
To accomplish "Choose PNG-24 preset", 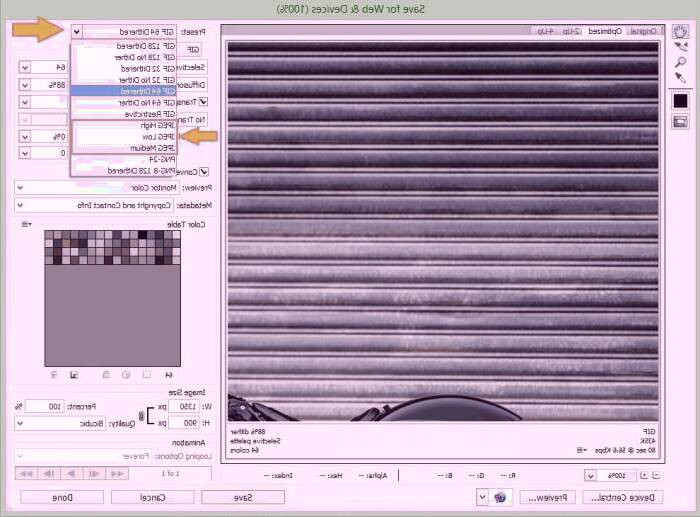I will point(123,159).
